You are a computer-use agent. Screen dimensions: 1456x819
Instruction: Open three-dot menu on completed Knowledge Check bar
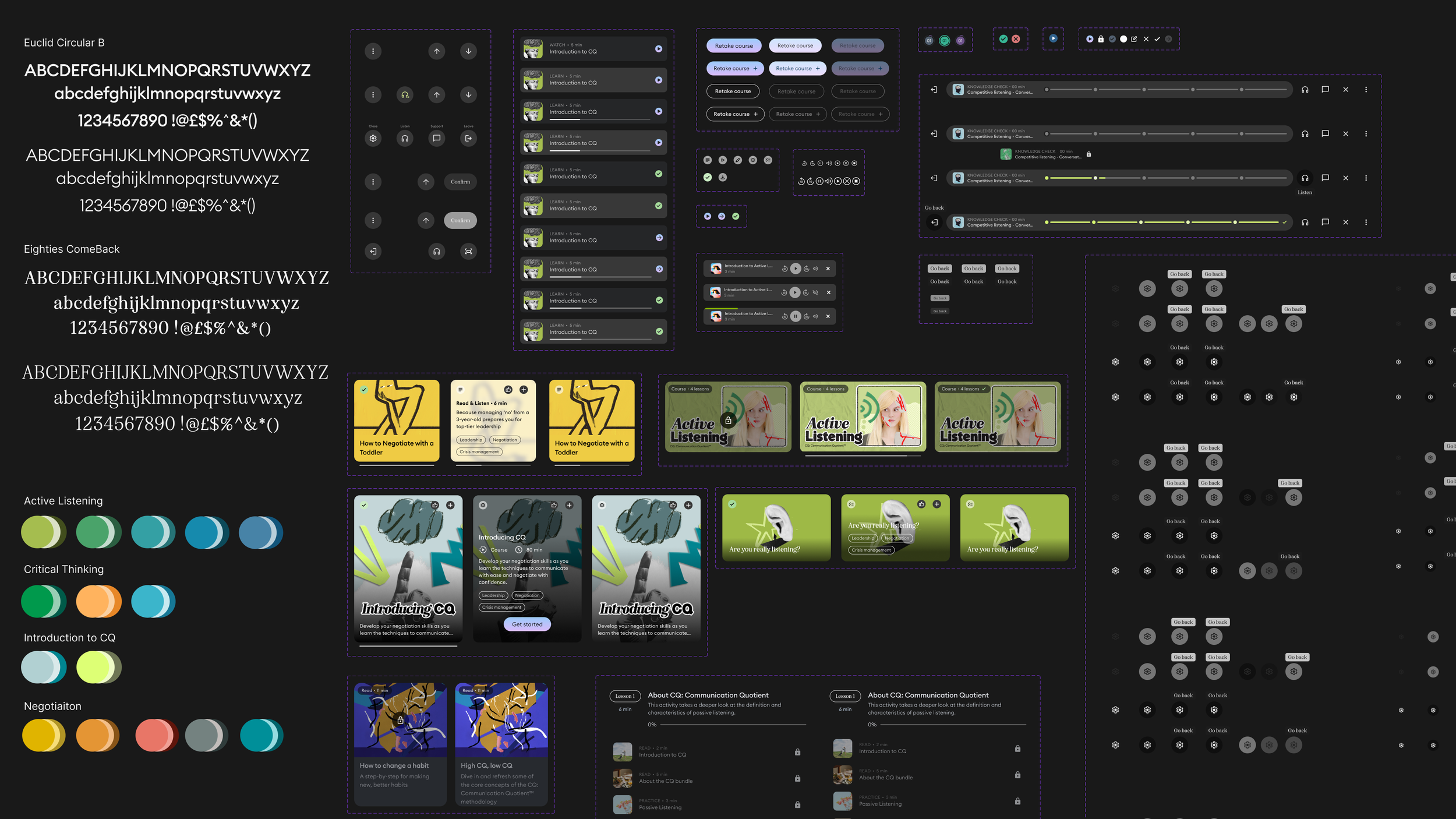(1366, 222)
